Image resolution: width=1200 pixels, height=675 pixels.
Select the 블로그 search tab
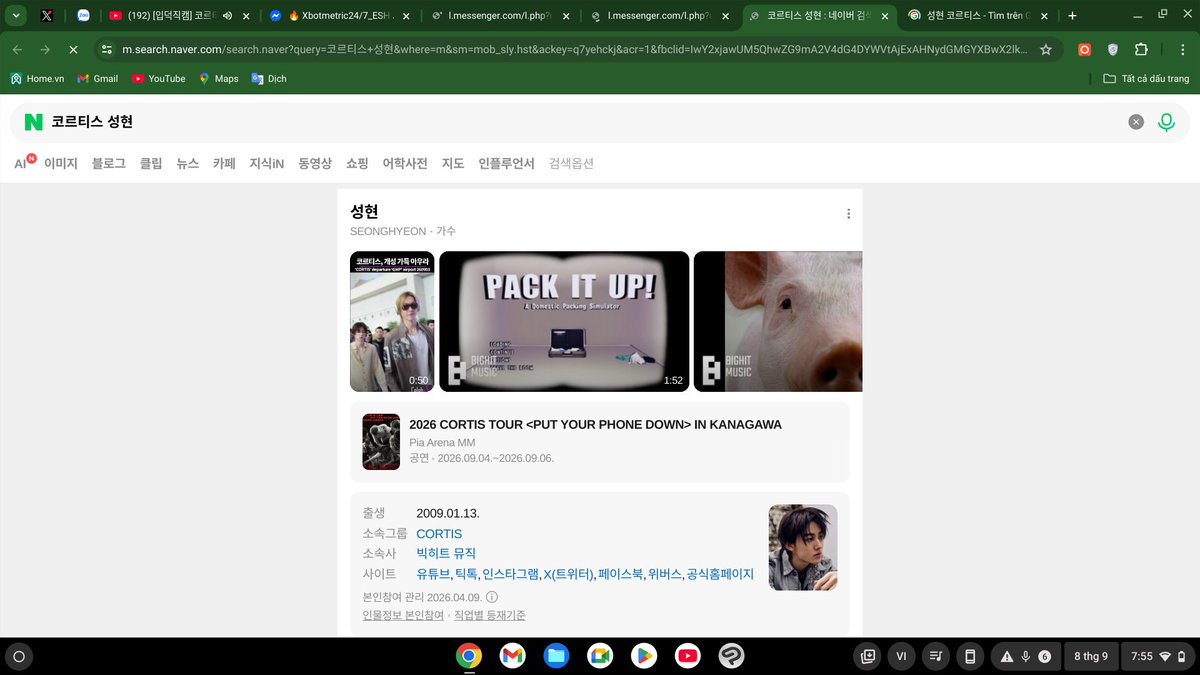[x=109, y=163]
